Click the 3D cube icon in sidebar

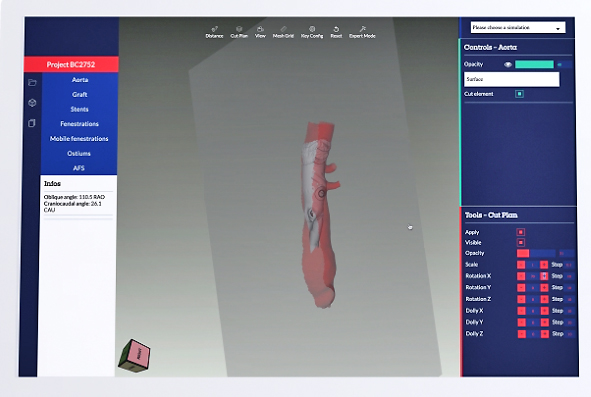click(x=32, y=103)
